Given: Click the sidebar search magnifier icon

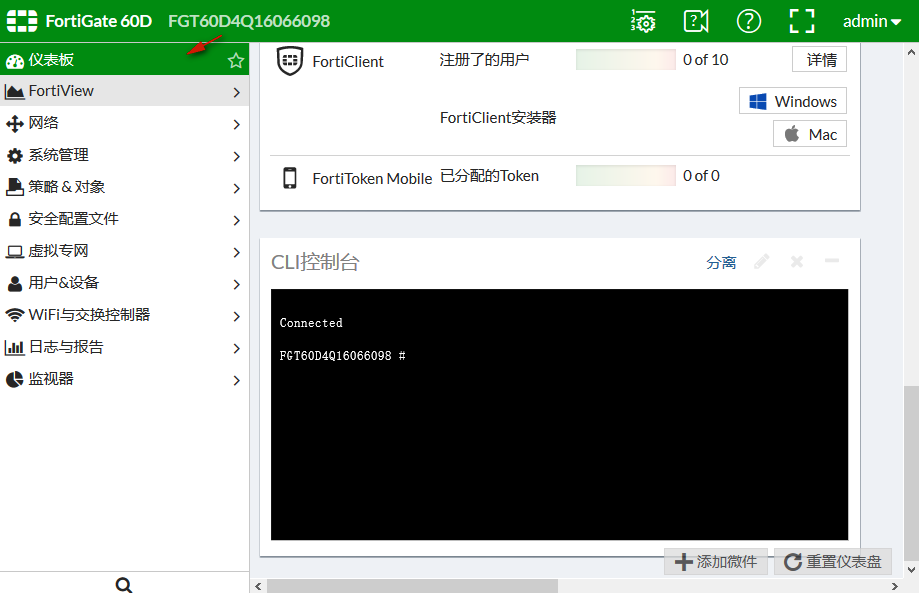Looking at the screenshot, I should pyautogui.click(x=124, y=585).
